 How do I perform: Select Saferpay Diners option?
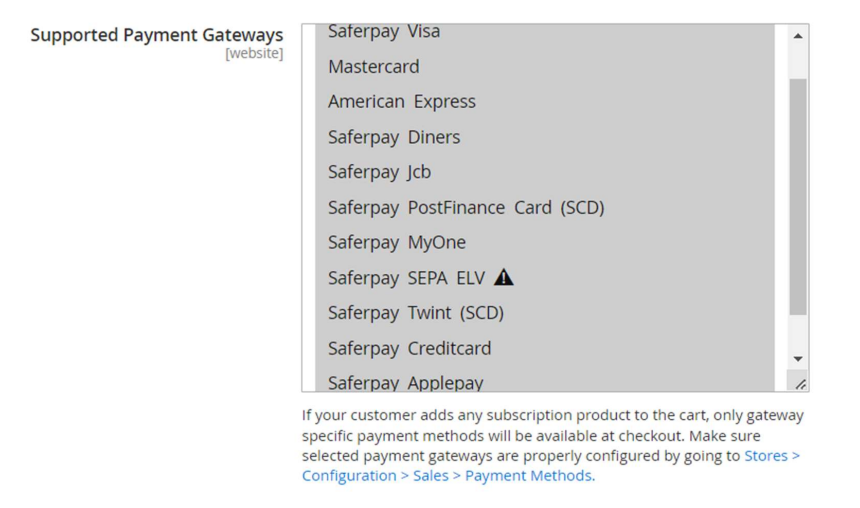(394, 137)
